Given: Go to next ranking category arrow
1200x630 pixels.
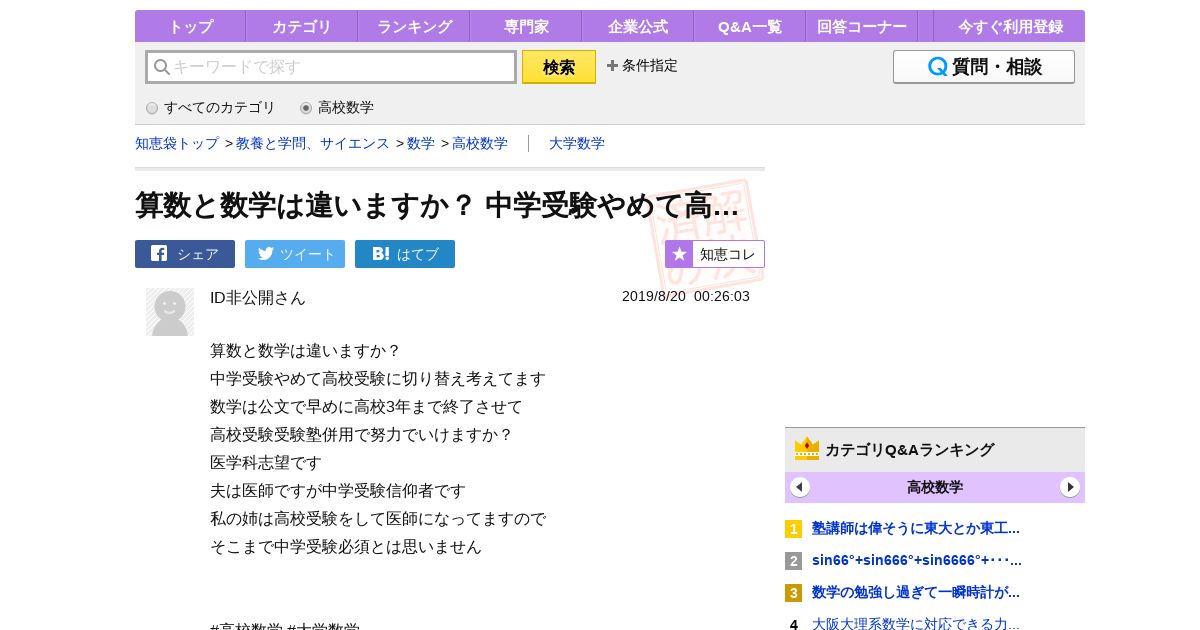Looking at the screenshot, I should pos(1070,487).
